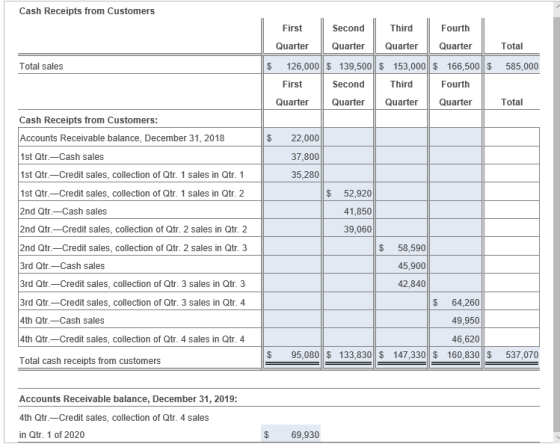Click the 'Cash Receipts from Customers' title at top
This screenshot has height=444, width=560.
[87, 11]
